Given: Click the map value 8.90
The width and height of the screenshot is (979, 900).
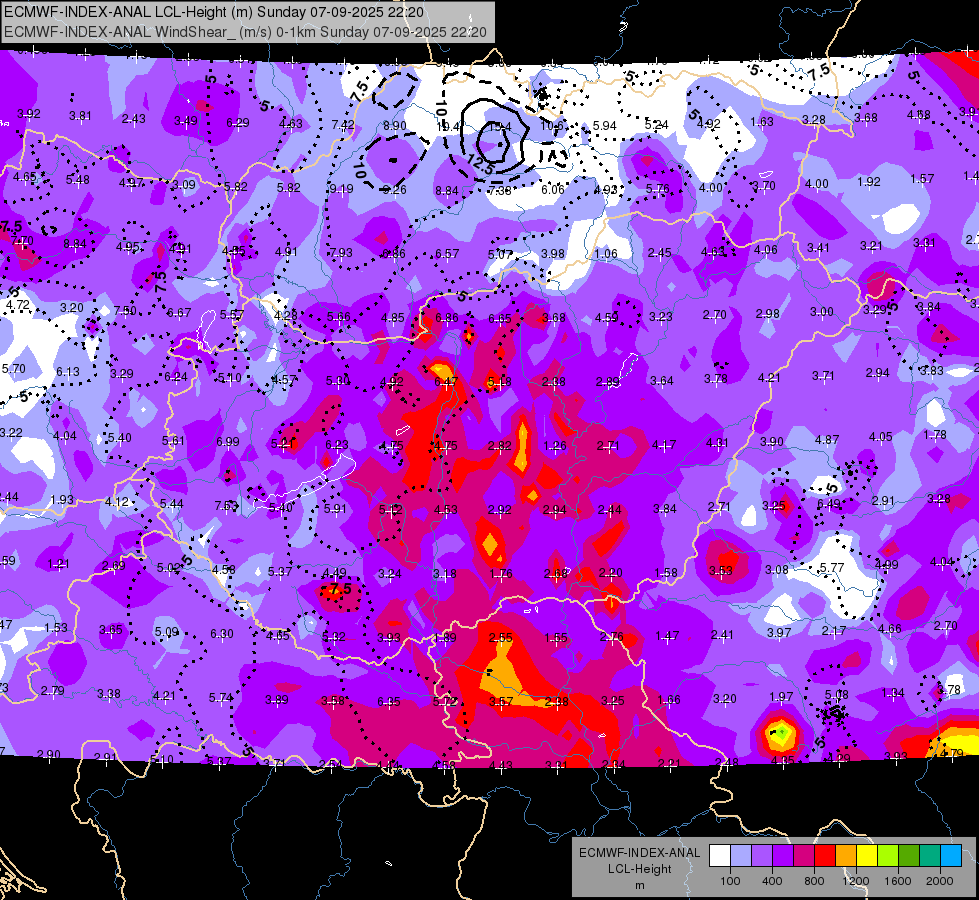Looking at the screenshot, I should 395,126.
